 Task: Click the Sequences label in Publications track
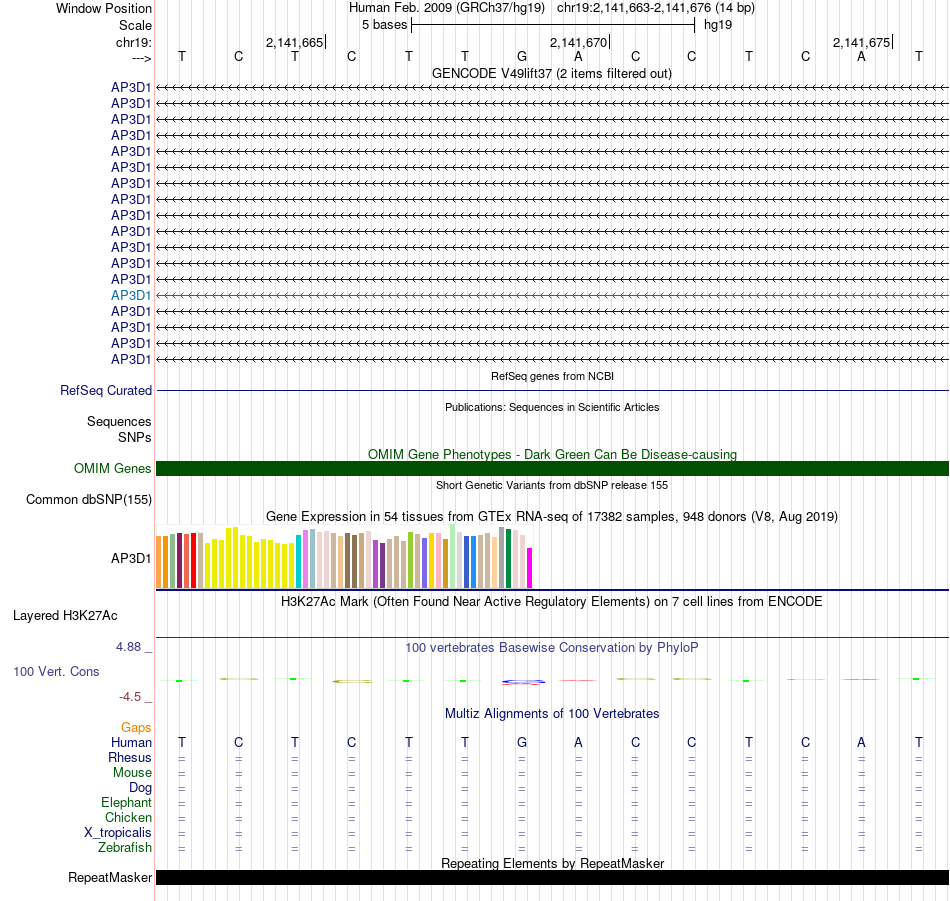pos(119,421)
